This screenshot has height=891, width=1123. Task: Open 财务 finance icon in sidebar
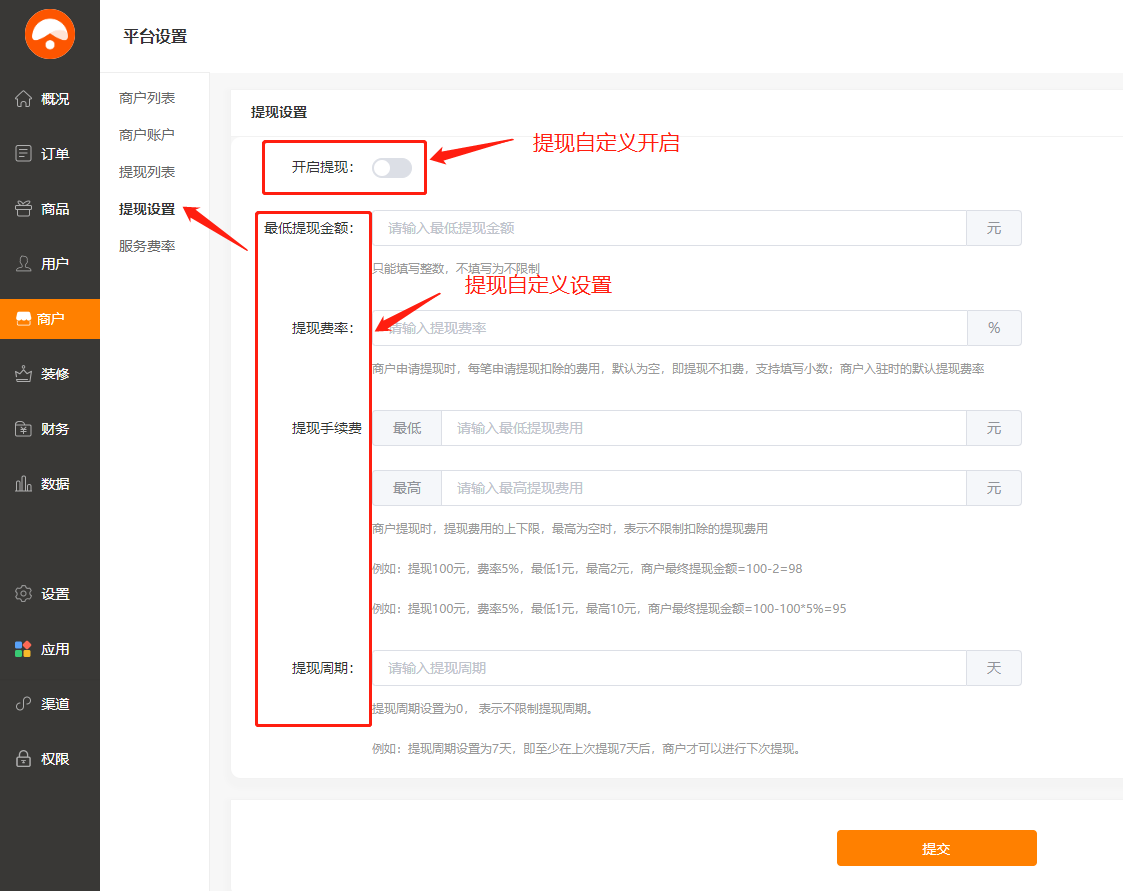coord(24,429)
